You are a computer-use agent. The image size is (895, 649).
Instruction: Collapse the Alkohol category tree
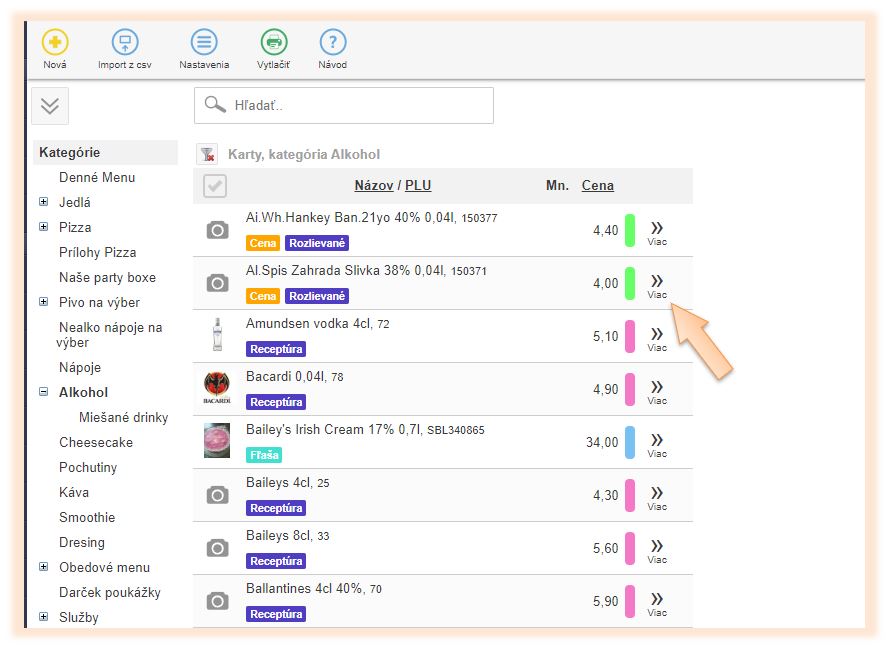43,392
